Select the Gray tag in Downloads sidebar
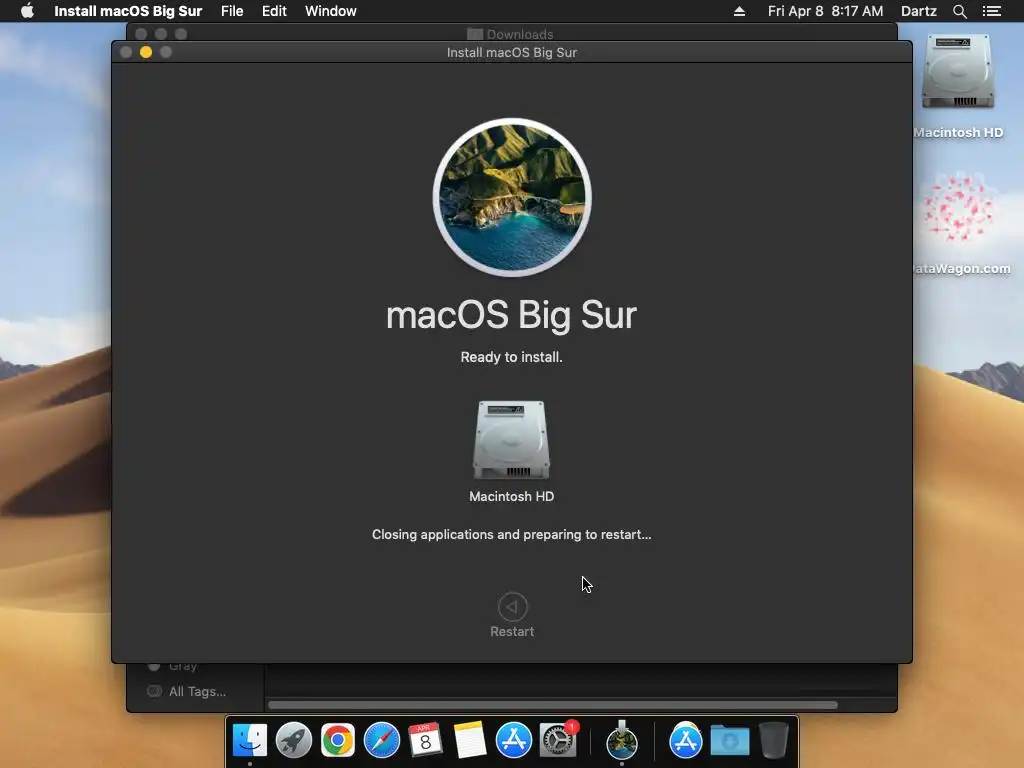 [x=173, y=666]
